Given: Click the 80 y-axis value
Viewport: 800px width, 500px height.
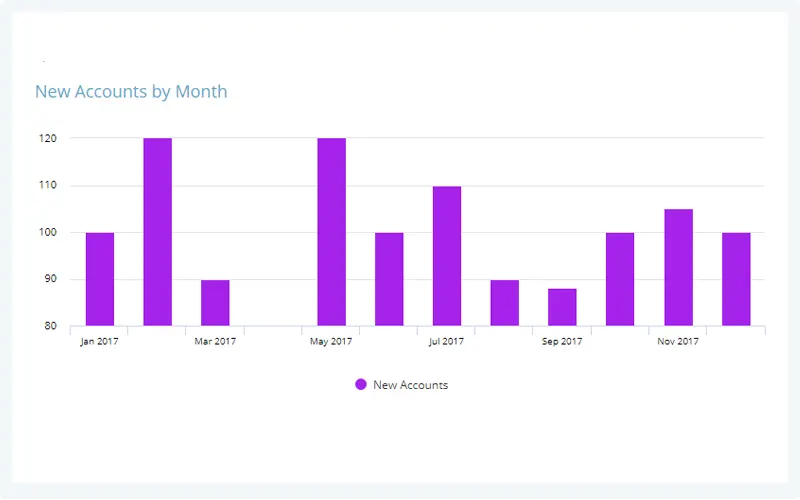Looking at the screenshot, I should click(51, 326).
